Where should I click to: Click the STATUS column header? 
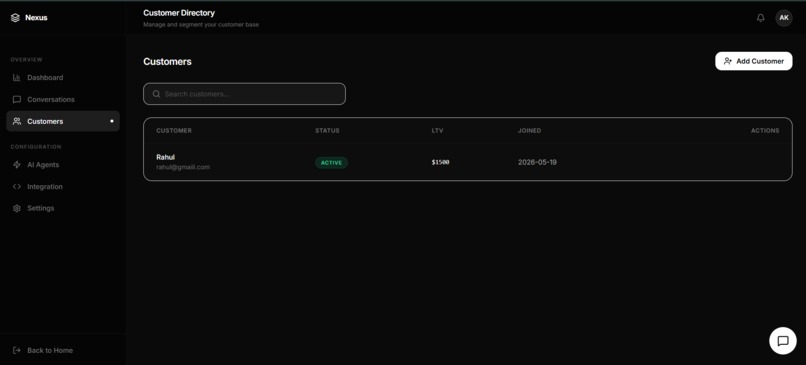(x=327, y=131)
